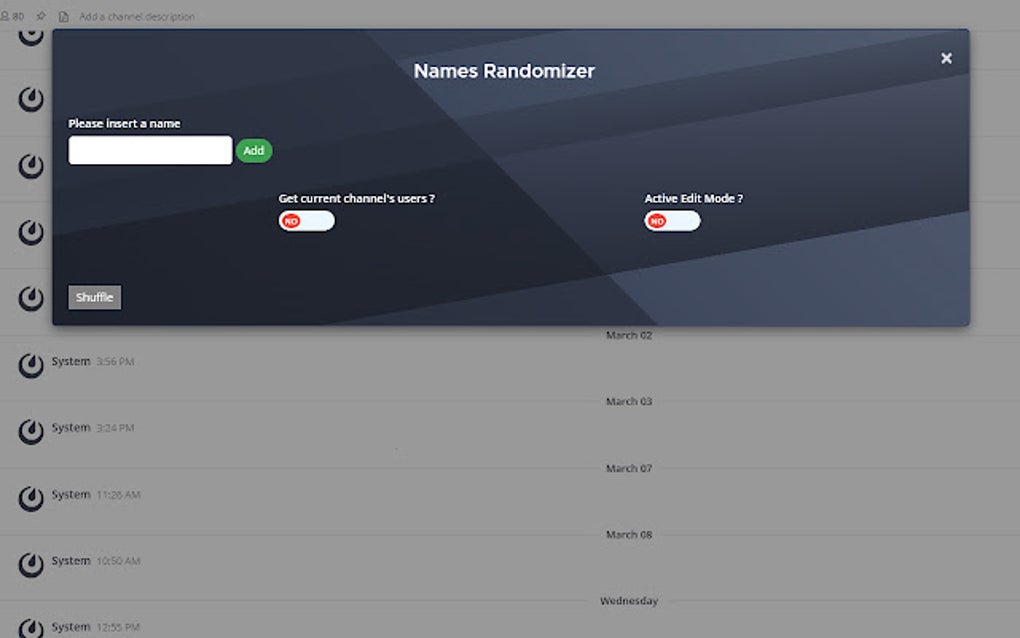Toggle the Get current channel's users switch
This screenshot has width=1020, height=638.
point(306,220)
